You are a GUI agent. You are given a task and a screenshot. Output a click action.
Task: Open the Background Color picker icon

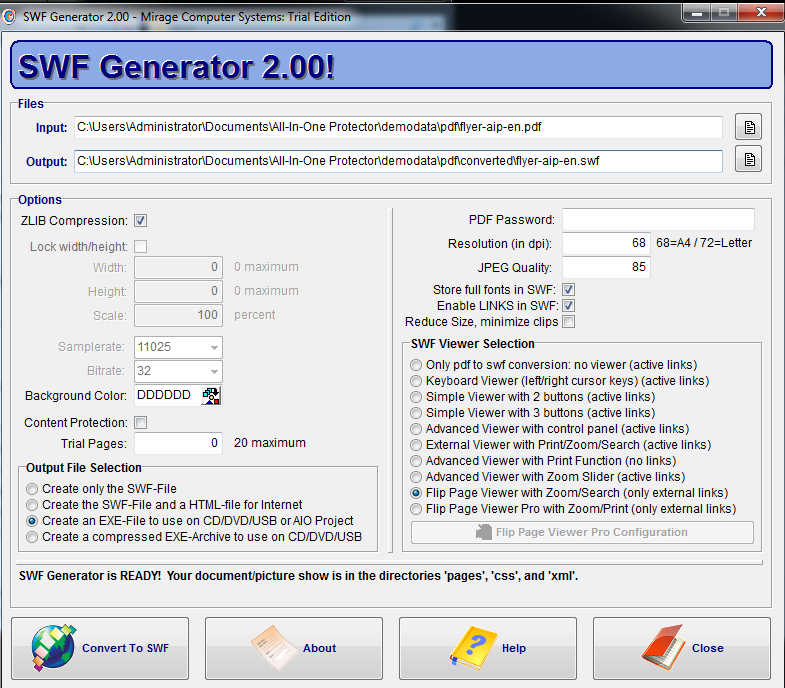point(211,396)
